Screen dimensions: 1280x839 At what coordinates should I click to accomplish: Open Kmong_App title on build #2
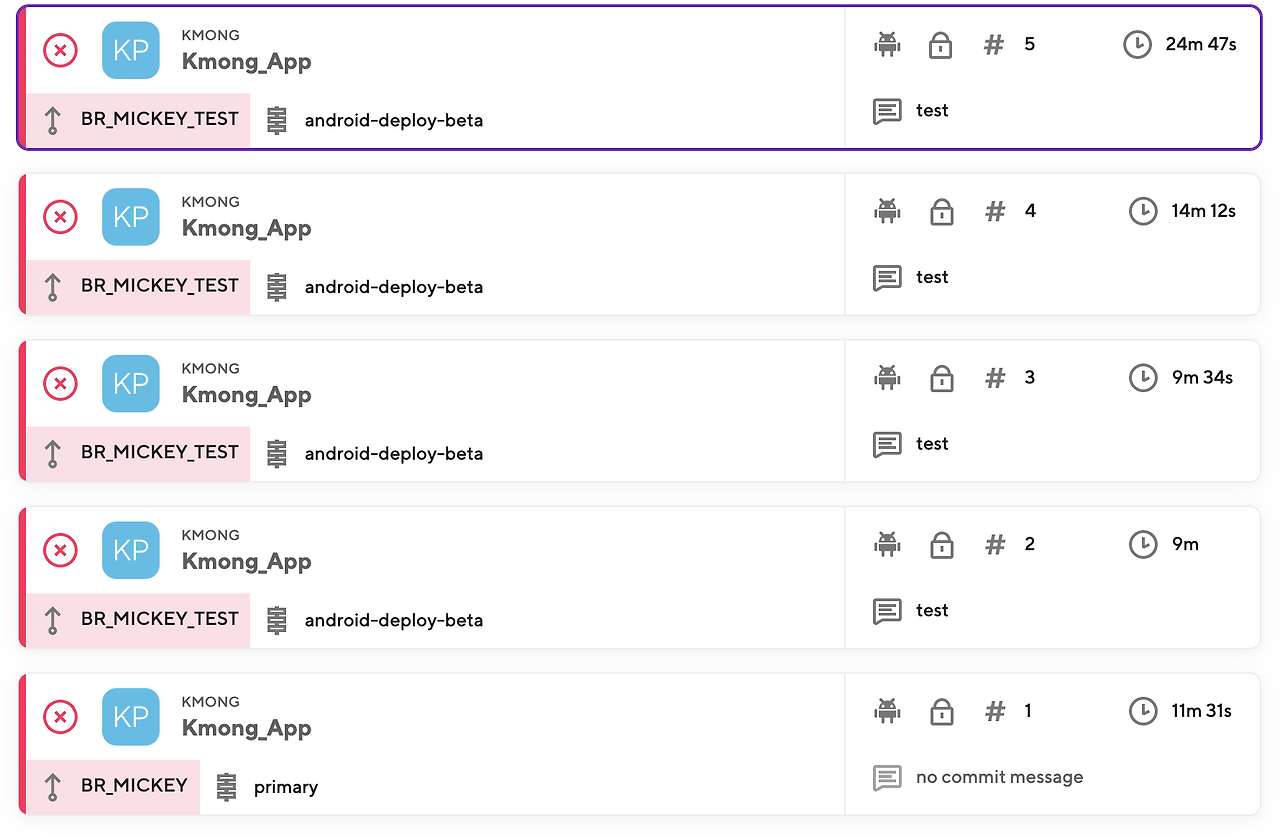246,562
